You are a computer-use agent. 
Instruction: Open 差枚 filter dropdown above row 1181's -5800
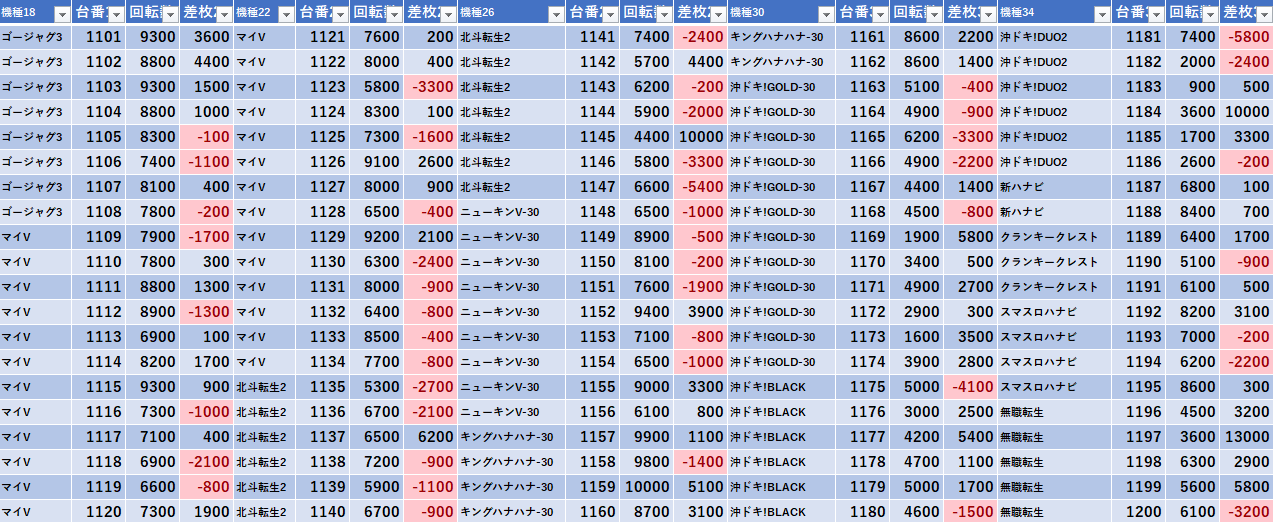click(x=1263, y=14)
